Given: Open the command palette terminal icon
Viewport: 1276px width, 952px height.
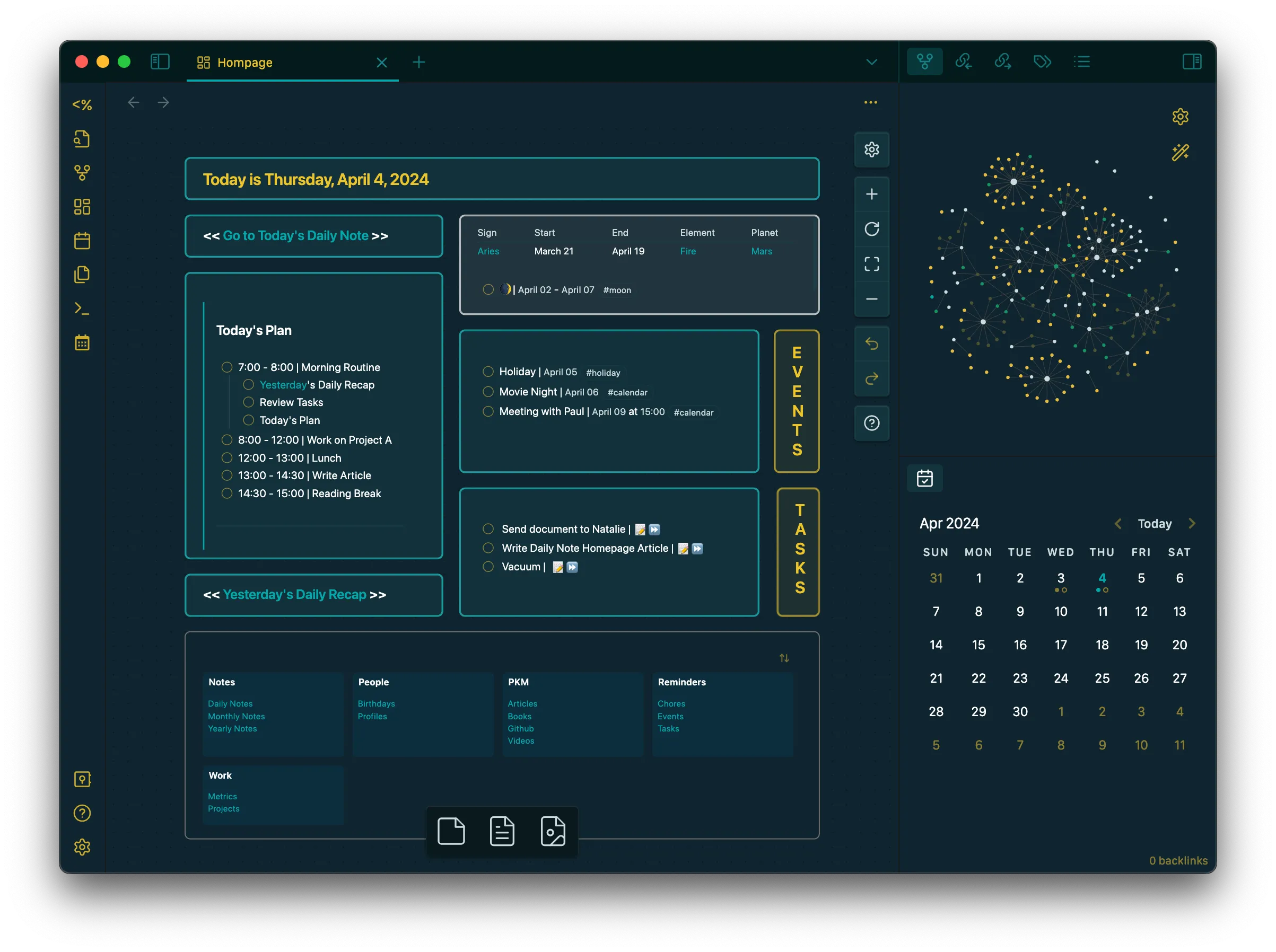Looking at the screenshot, I should click(x=82, y=309).
